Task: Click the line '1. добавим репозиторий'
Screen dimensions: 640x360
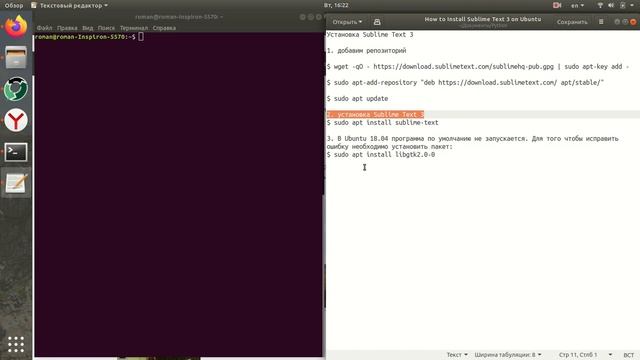Action: 367,51
